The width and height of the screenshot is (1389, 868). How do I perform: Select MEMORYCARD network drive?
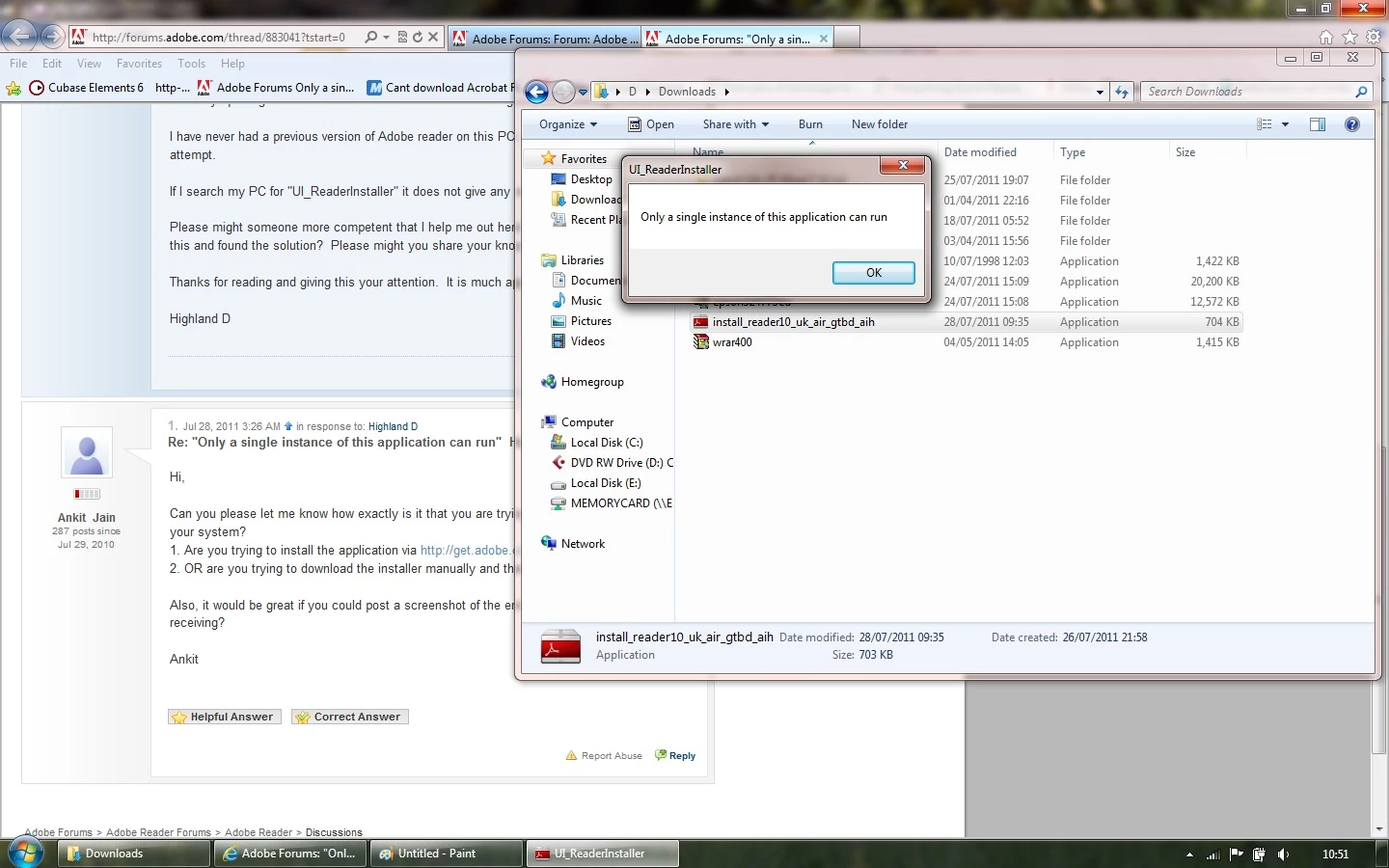[612, 503]
